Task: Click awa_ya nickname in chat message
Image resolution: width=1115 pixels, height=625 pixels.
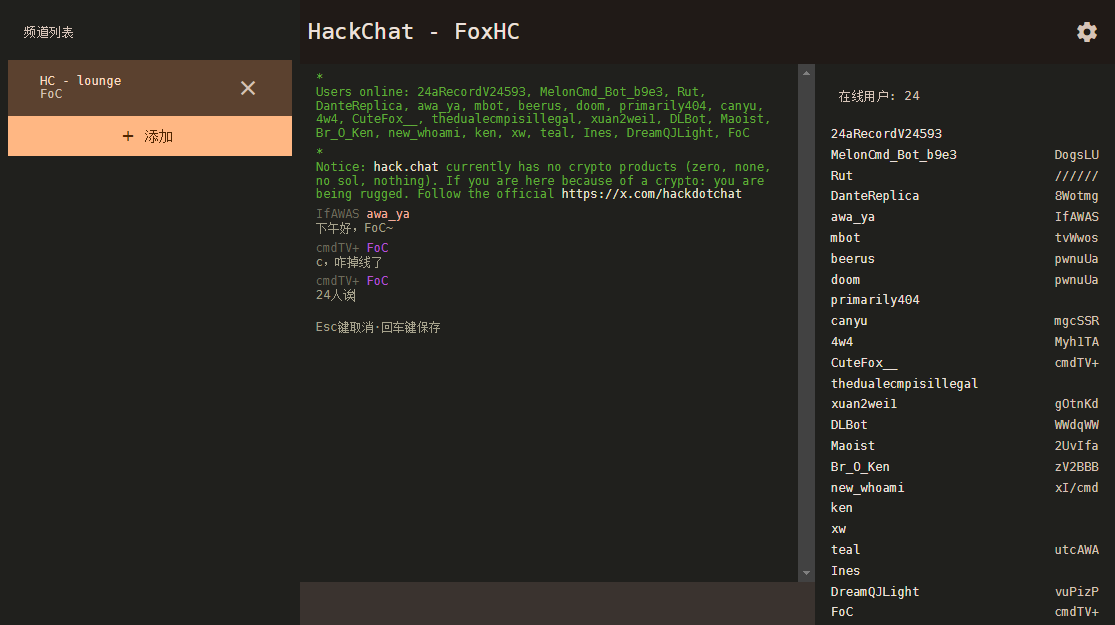Action: (388, 213)
